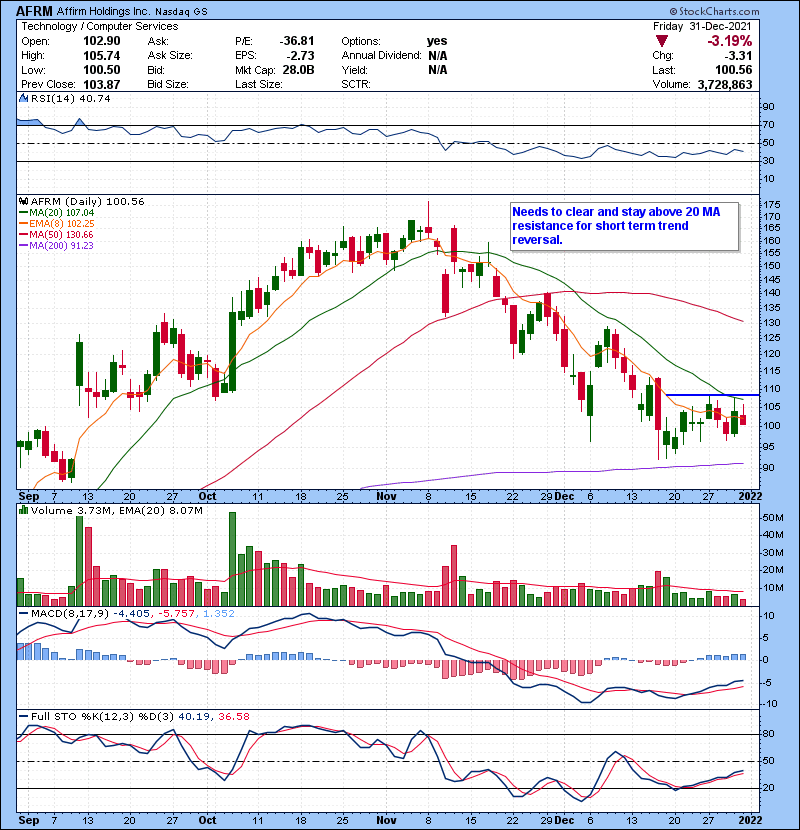Click the Prev Close value 103.87

(102, 84)
